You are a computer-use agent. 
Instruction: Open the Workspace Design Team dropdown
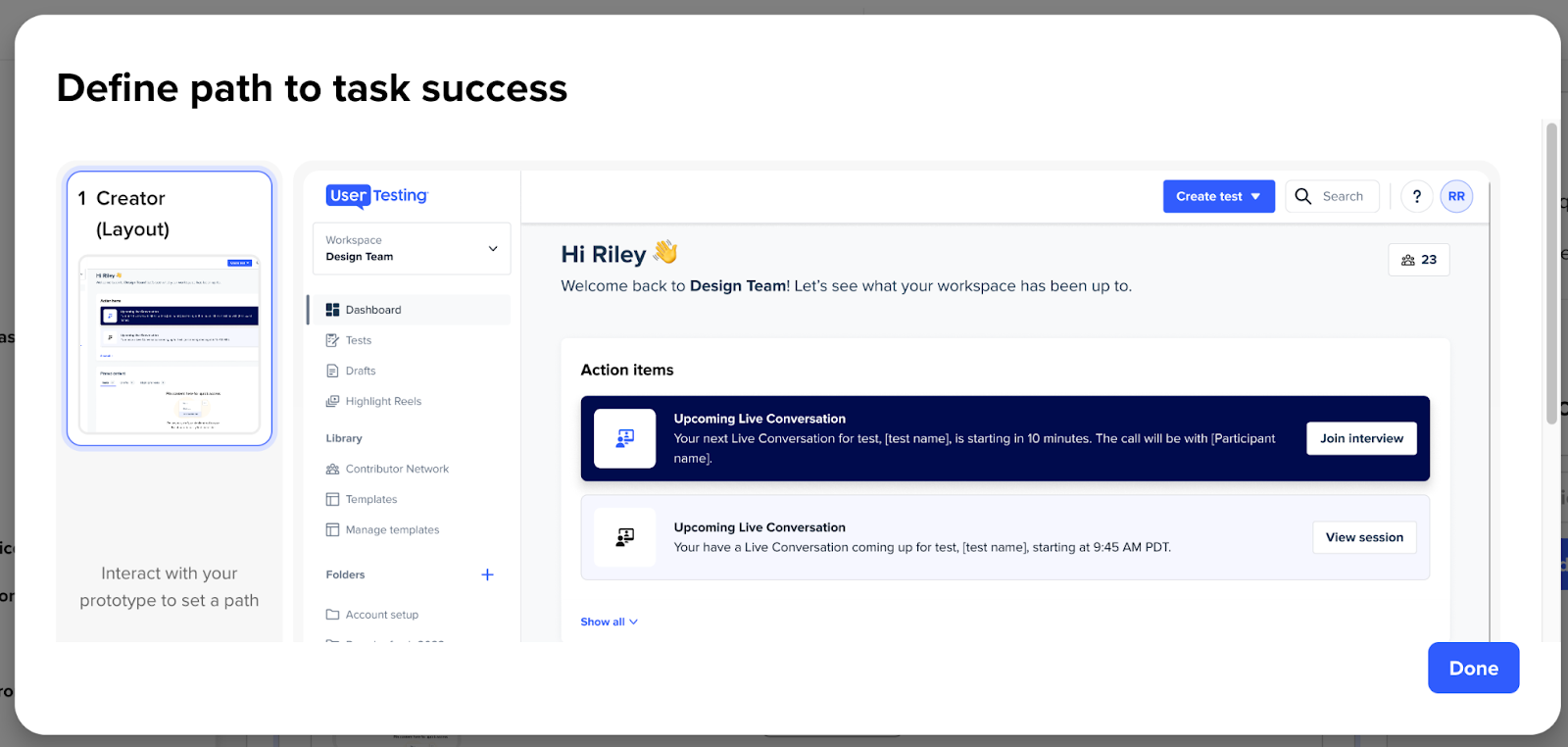click(412, 248)
